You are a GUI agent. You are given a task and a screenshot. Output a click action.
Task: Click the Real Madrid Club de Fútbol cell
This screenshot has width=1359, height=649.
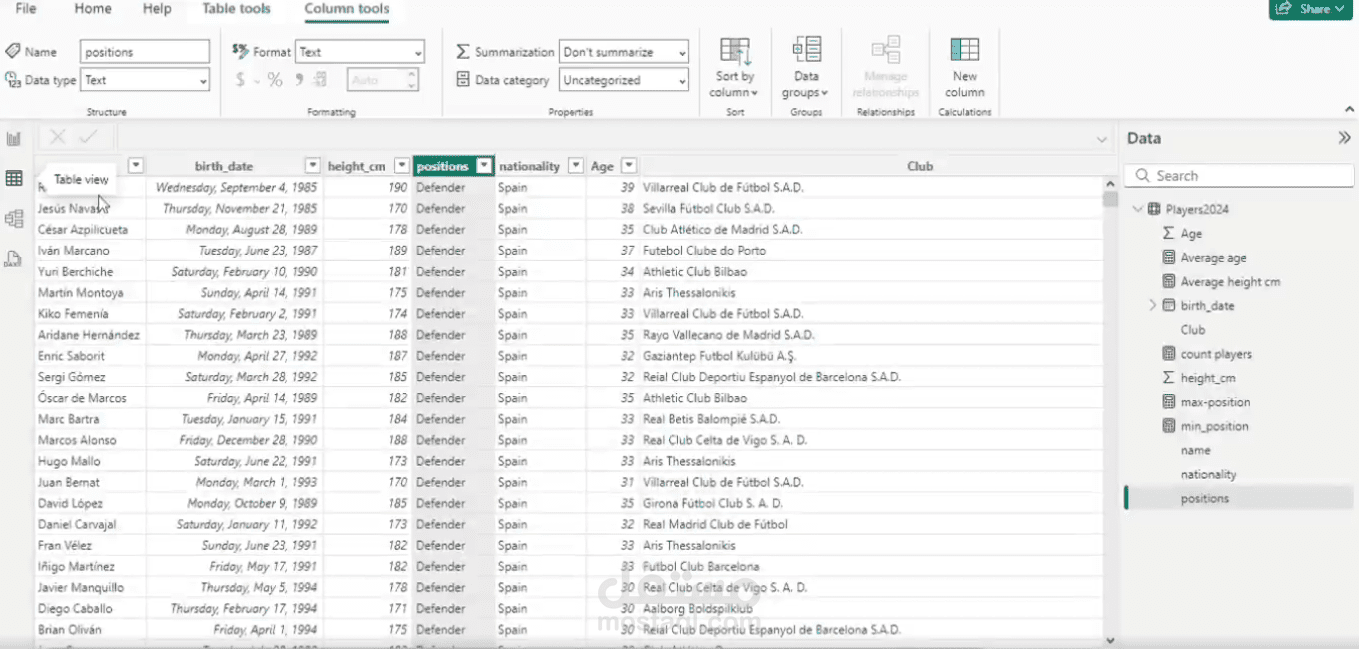[715, 524]
